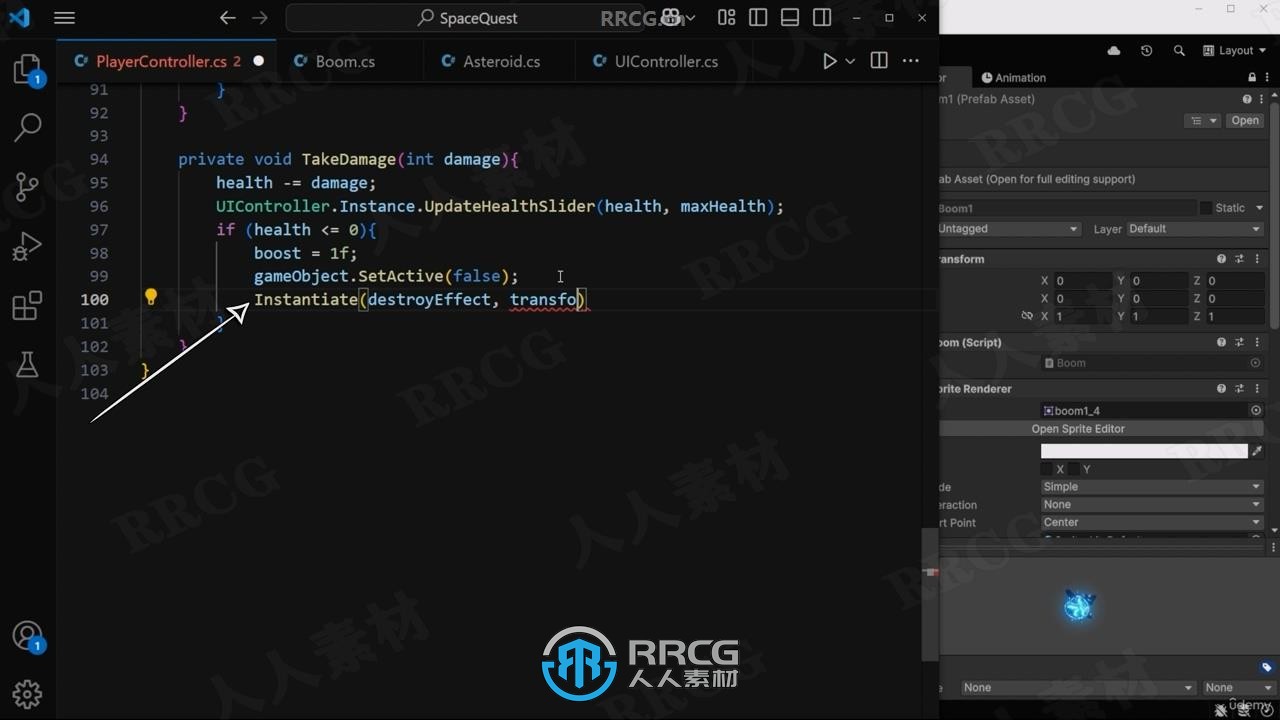The width and height of the screenshot is (1280, 720).
Task: Switch to the UIController.cs tab
Action: coord(666,61)
